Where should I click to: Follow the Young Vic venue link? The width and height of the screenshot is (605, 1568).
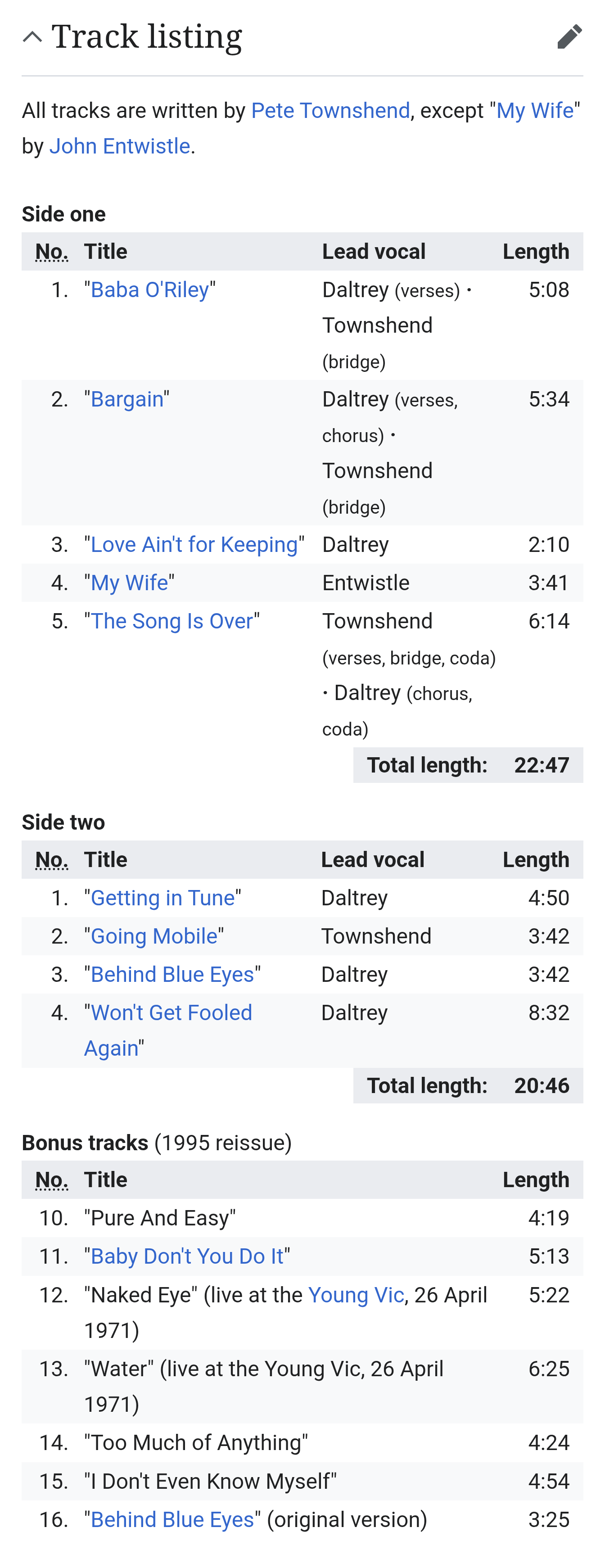pos(356,1295)
